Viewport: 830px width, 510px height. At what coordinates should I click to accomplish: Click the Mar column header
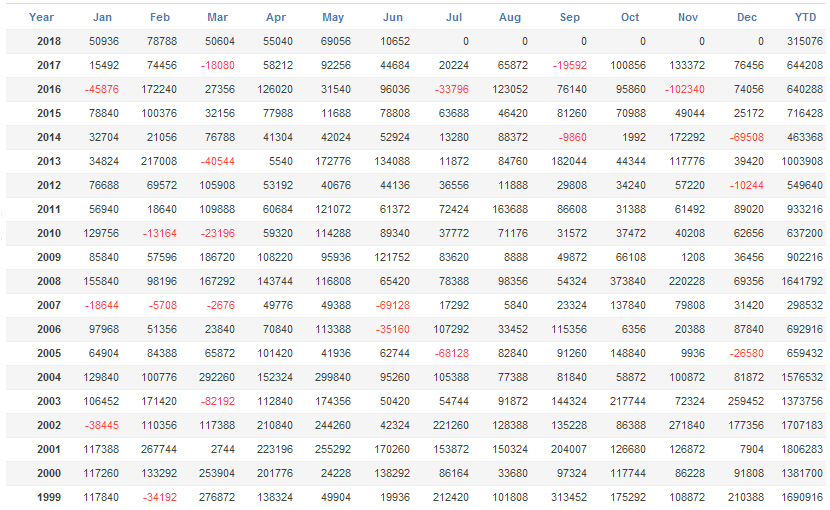218,17
